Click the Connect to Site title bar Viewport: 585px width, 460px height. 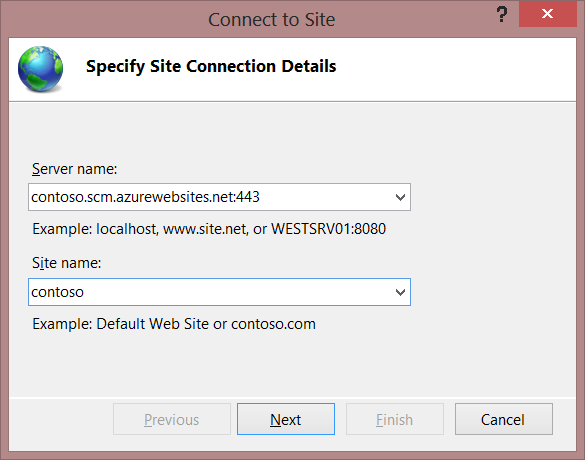(272, 19)
